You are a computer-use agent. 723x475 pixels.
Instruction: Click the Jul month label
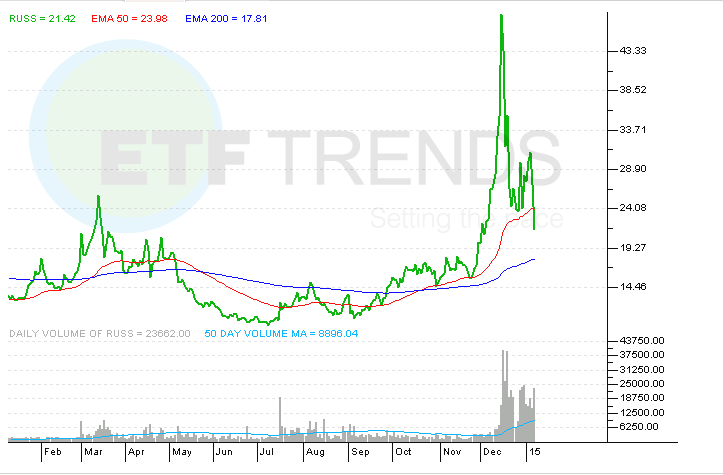coord(267,452)
